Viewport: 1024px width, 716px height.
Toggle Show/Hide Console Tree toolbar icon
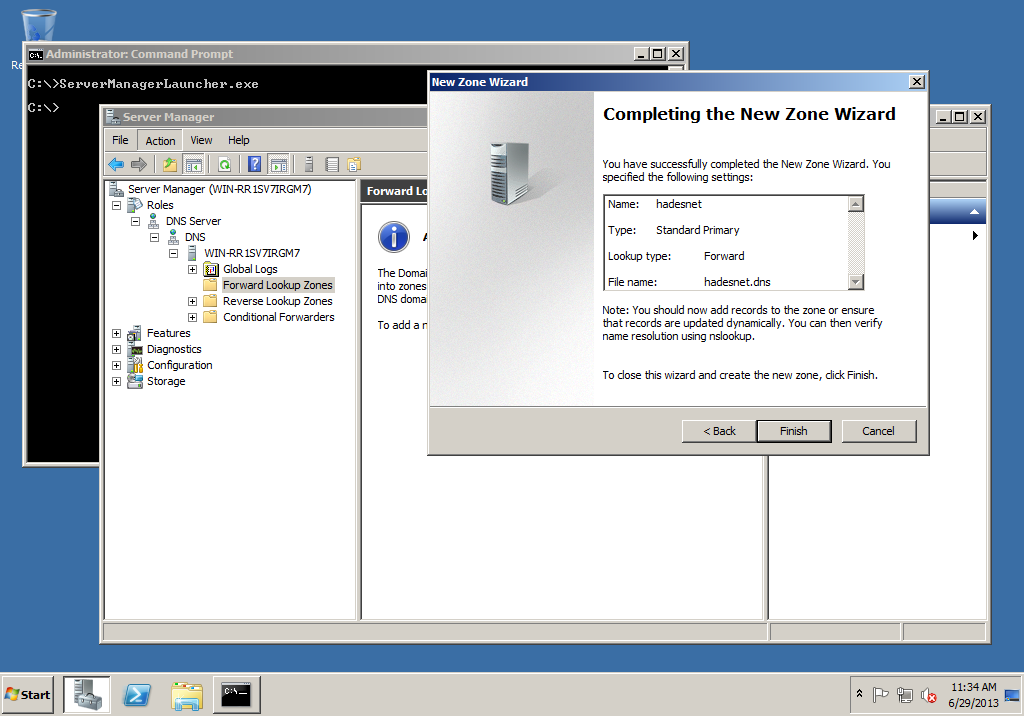(194, 164)
